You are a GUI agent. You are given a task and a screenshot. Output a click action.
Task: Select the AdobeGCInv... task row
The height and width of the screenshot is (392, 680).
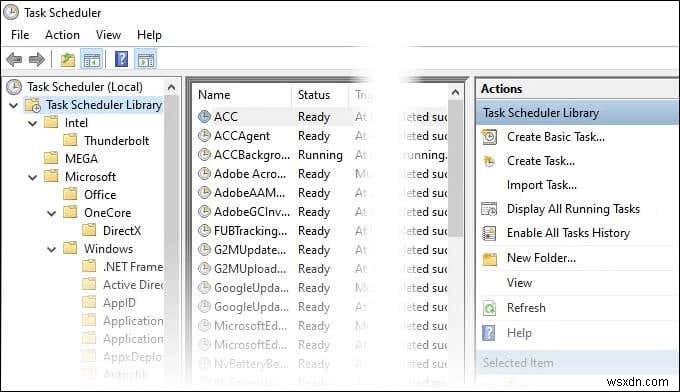coord(322,212)
